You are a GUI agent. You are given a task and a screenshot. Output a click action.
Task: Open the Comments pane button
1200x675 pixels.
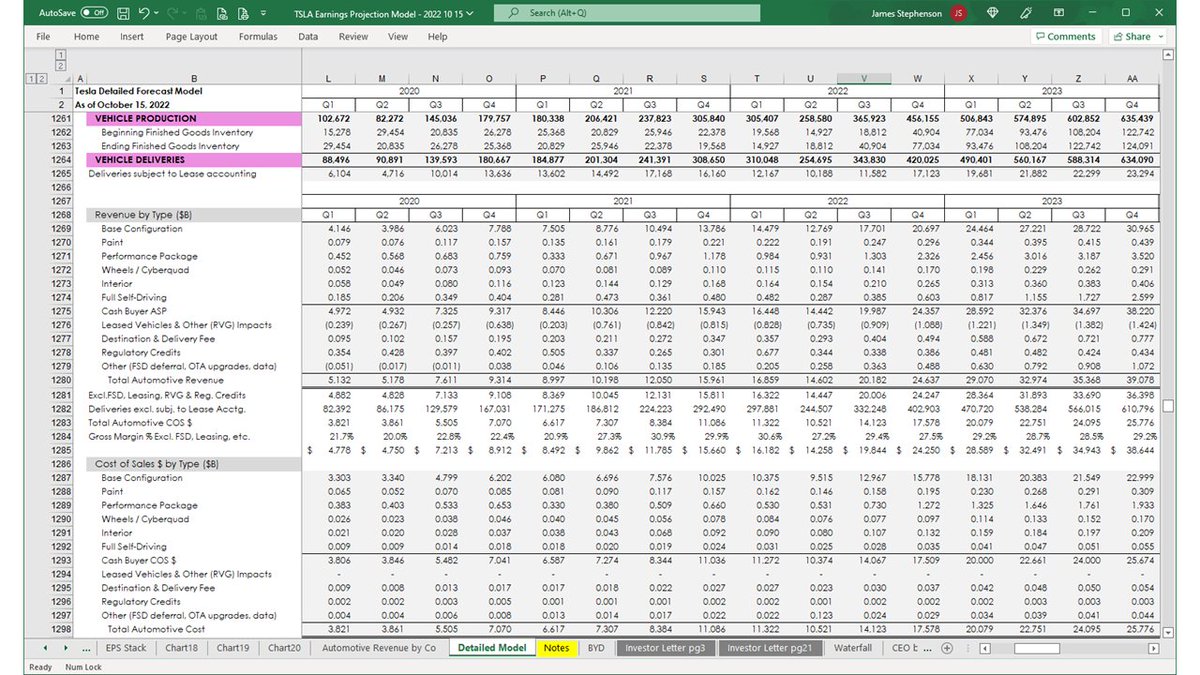pos(1065,37)
